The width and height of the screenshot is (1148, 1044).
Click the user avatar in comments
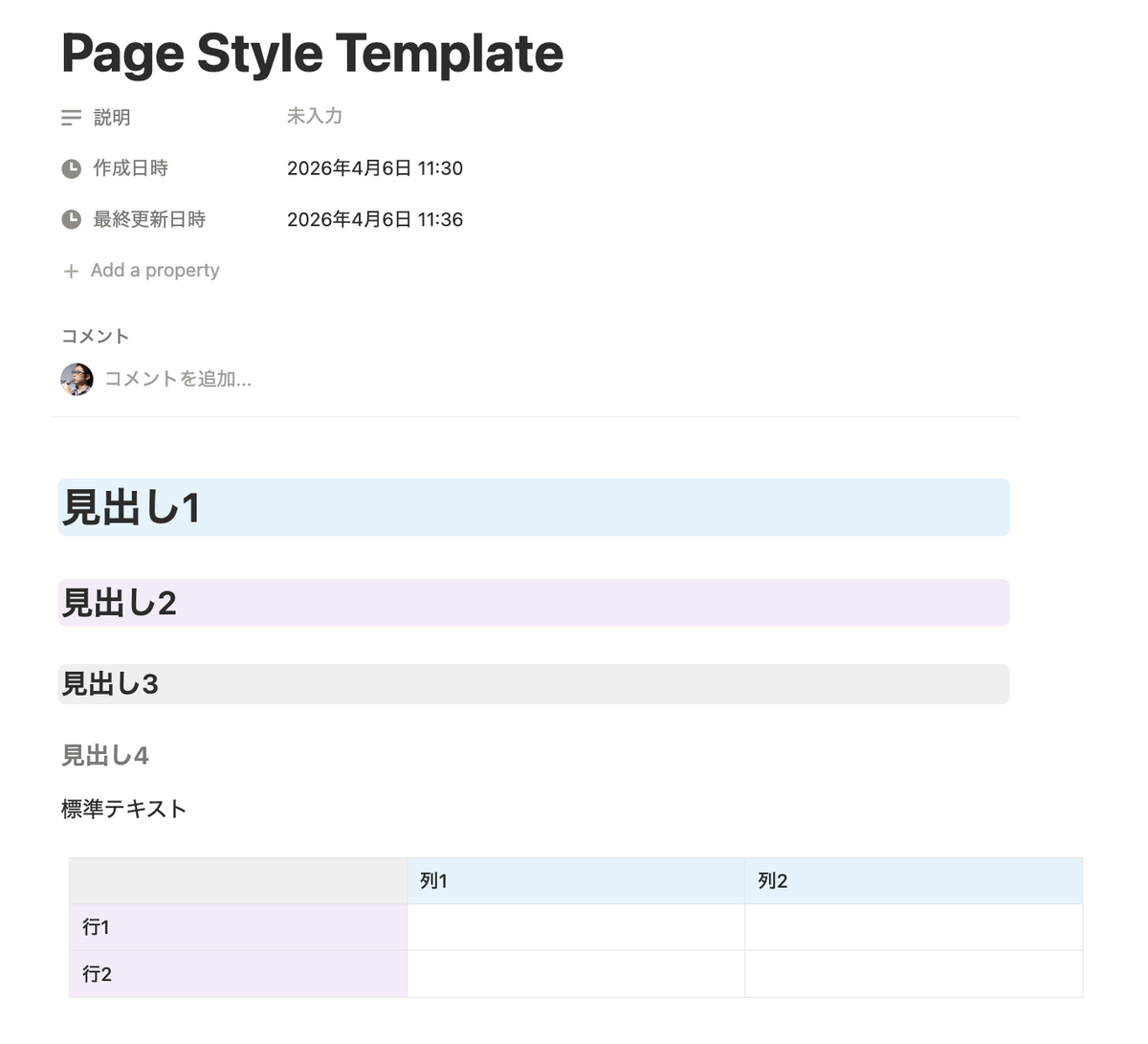coord(77,379)
